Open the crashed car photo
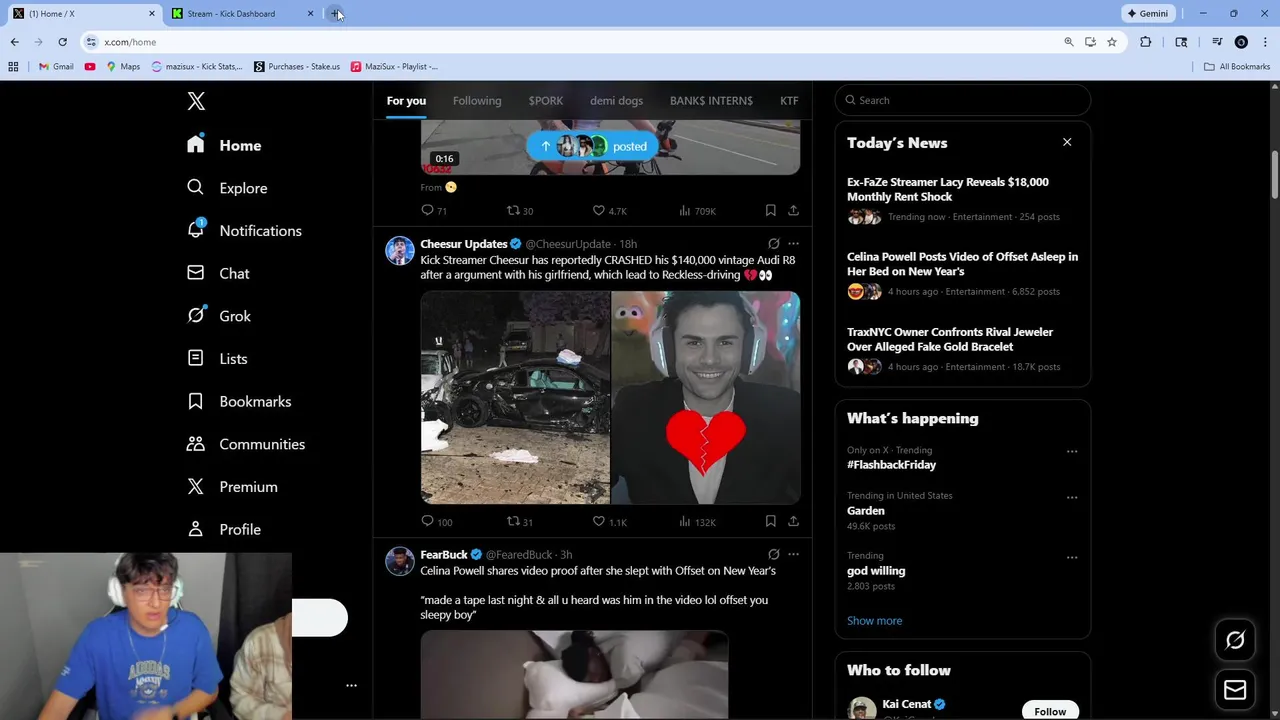1280x720 pixels. click(x=515, y=397)
